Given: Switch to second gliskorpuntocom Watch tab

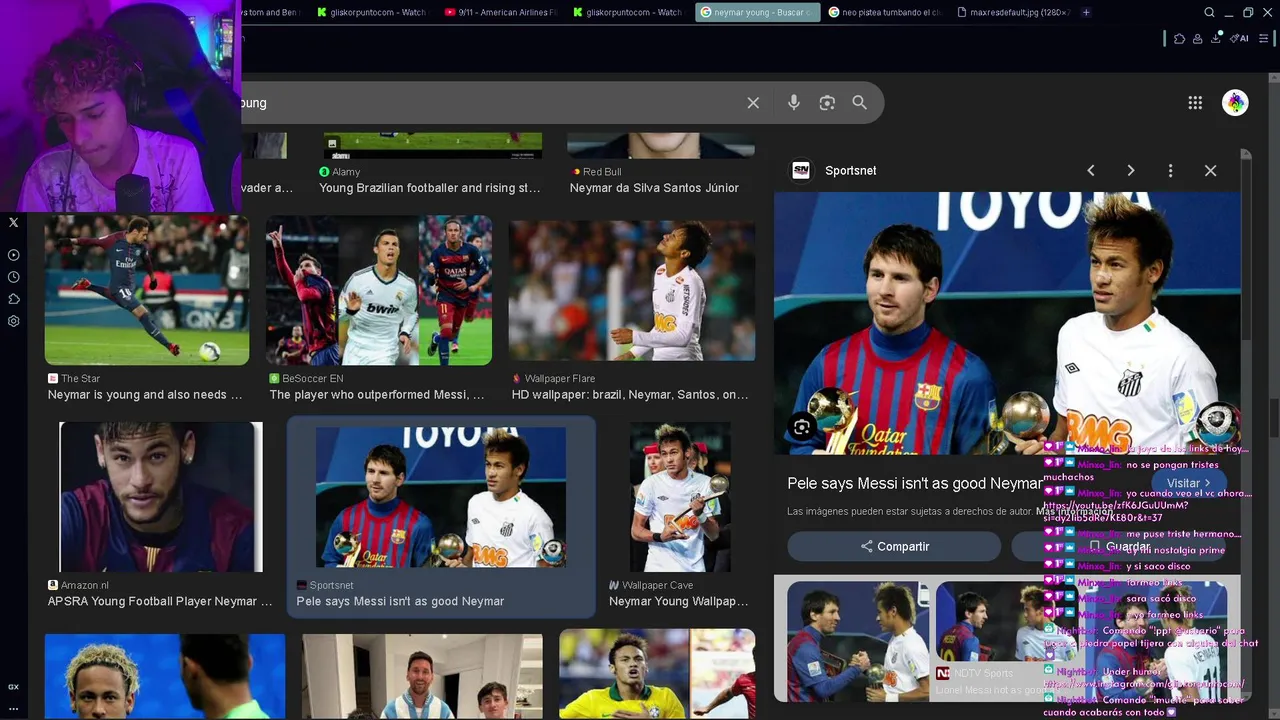Looking at the screenshot, I should tap(628, 12).
